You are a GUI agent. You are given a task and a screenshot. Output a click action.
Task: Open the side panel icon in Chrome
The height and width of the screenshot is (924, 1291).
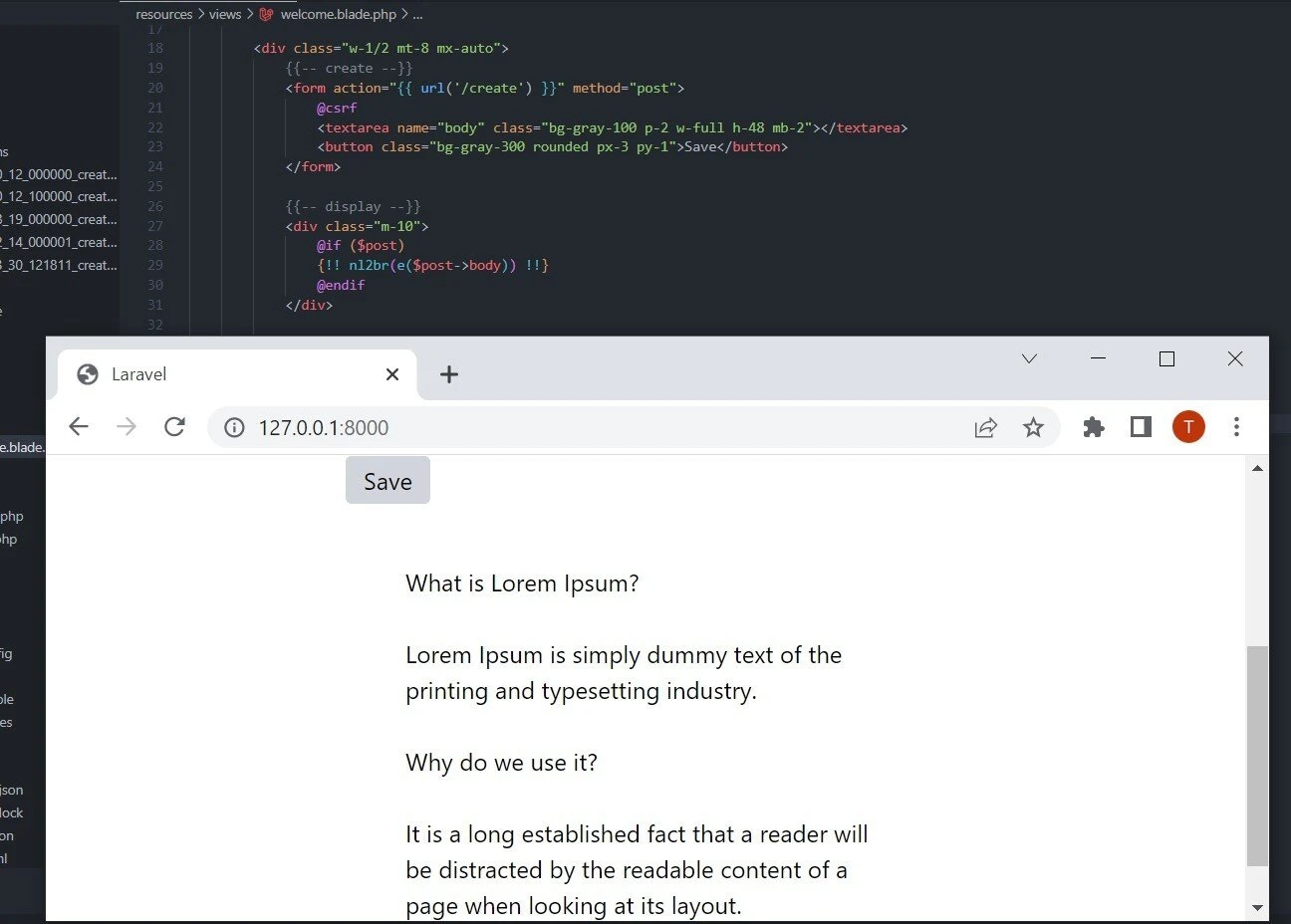[x=1141, y=426]
